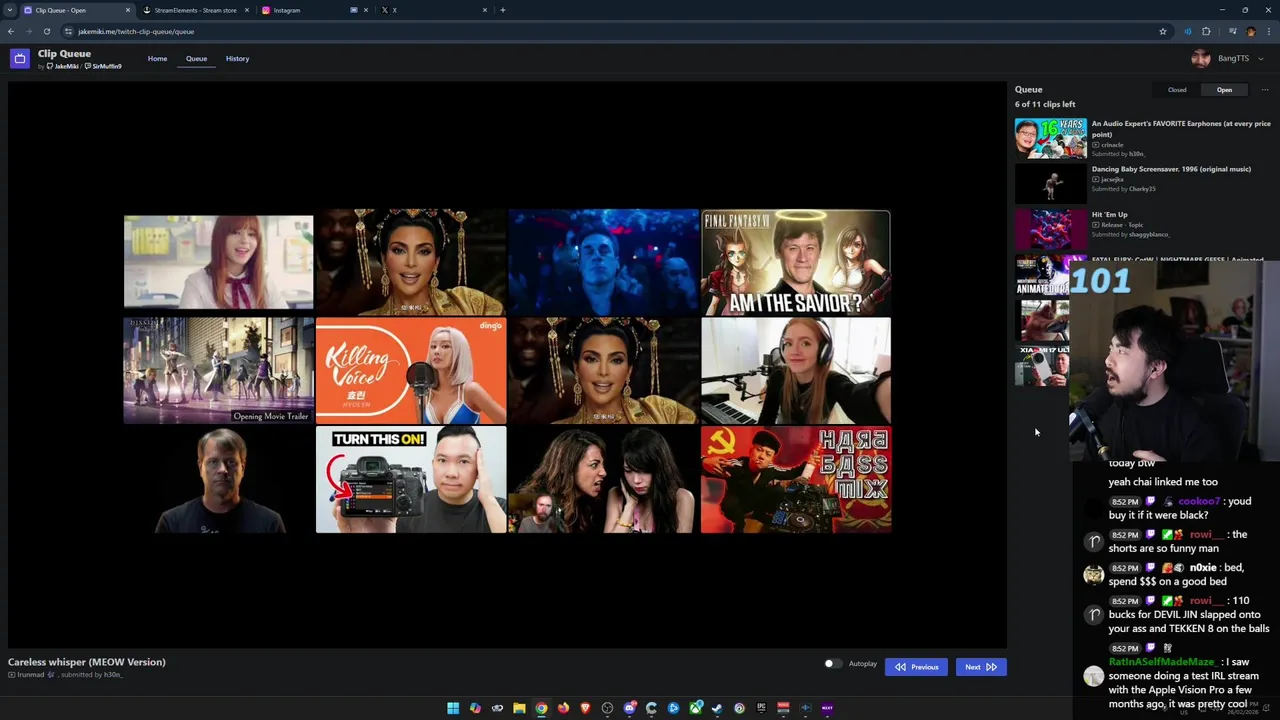Open Discord from the taskbar
The image size is (1280, 720).
630,708
